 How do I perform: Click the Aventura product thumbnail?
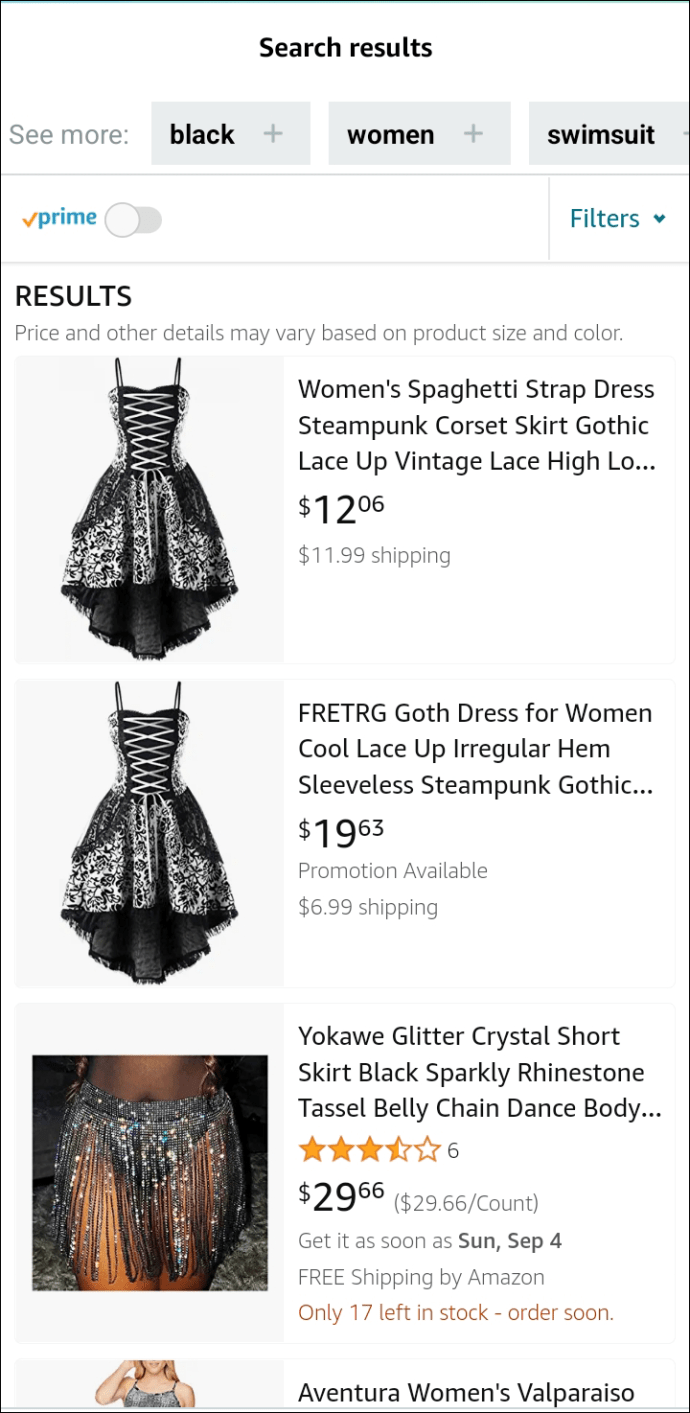pyautogui.click(x=149, y=1385)
